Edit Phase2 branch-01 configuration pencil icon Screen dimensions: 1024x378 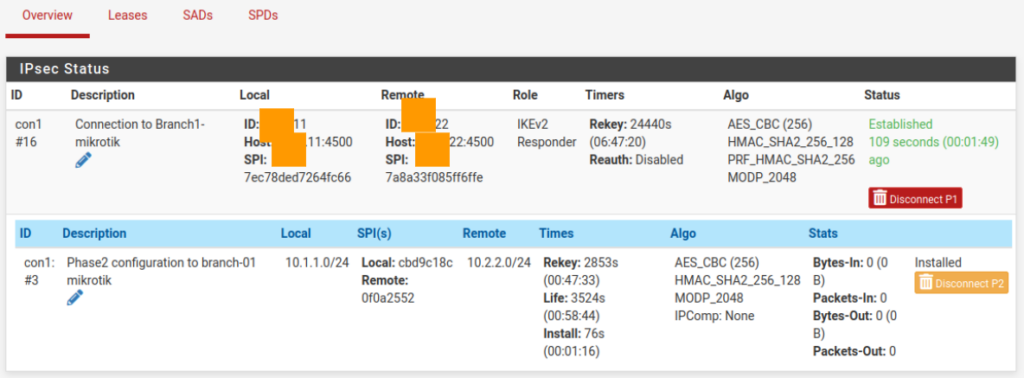[75, 298]
